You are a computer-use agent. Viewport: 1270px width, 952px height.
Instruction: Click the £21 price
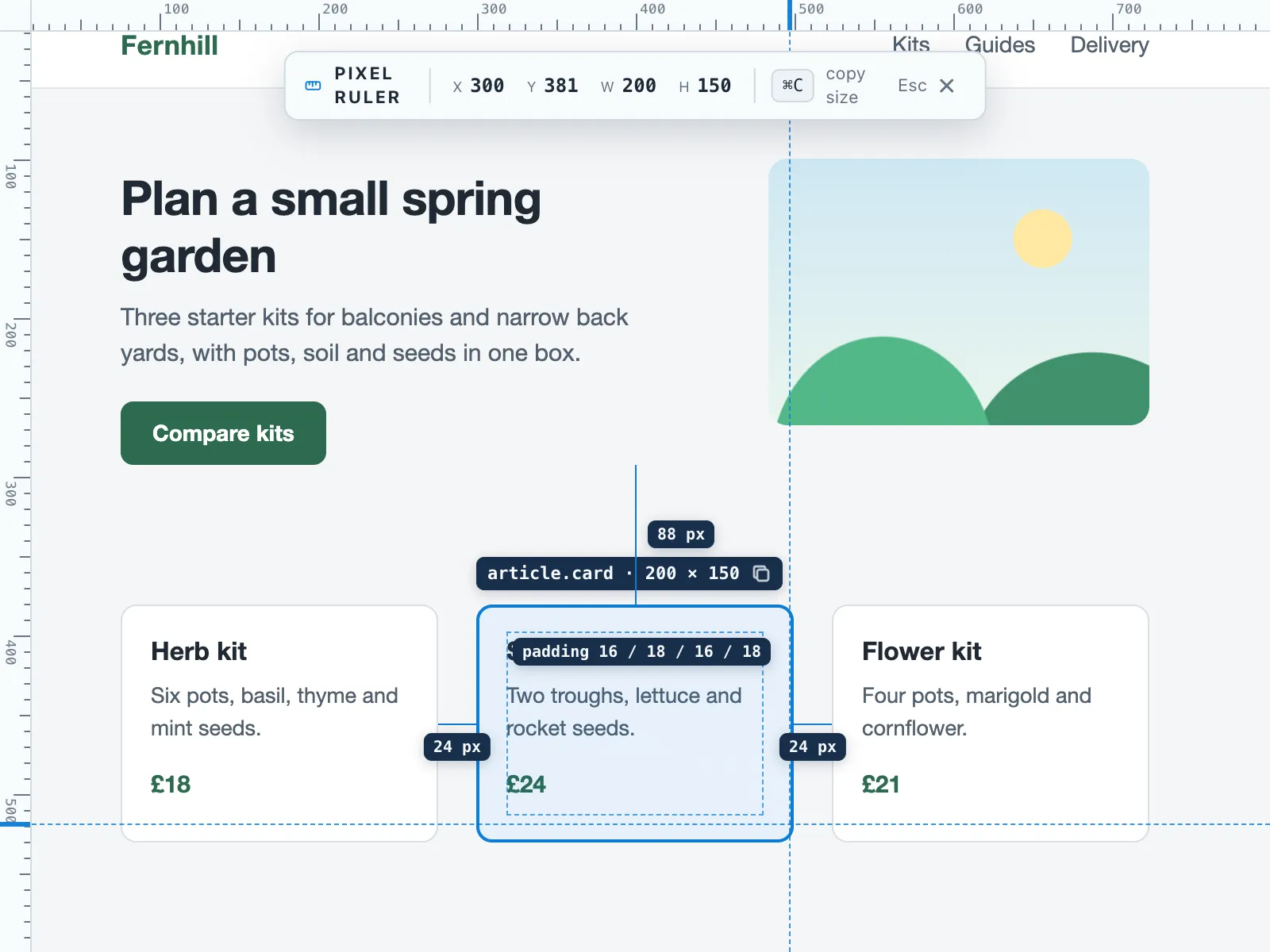(881, 785)
